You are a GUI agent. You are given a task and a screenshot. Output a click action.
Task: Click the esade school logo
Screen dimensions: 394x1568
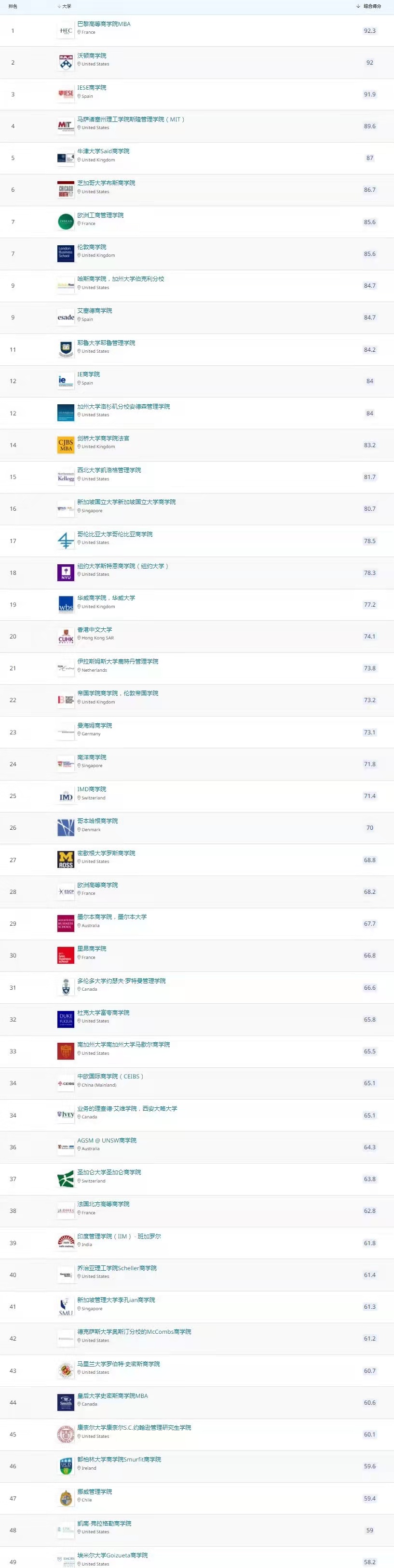pos(66,317)
